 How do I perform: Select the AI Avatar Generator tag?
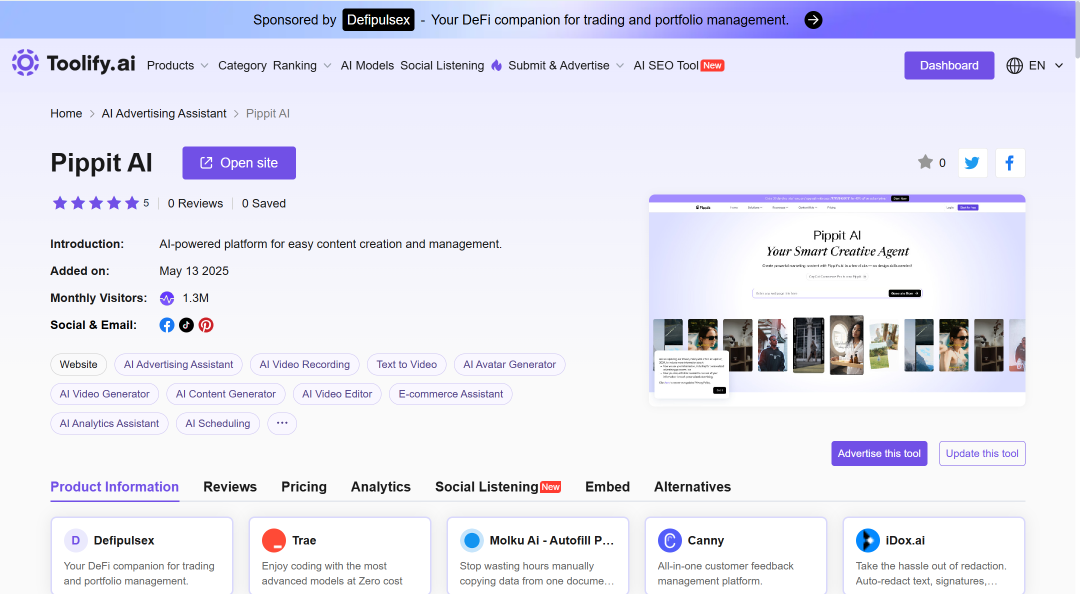click(x=510, y=365)
